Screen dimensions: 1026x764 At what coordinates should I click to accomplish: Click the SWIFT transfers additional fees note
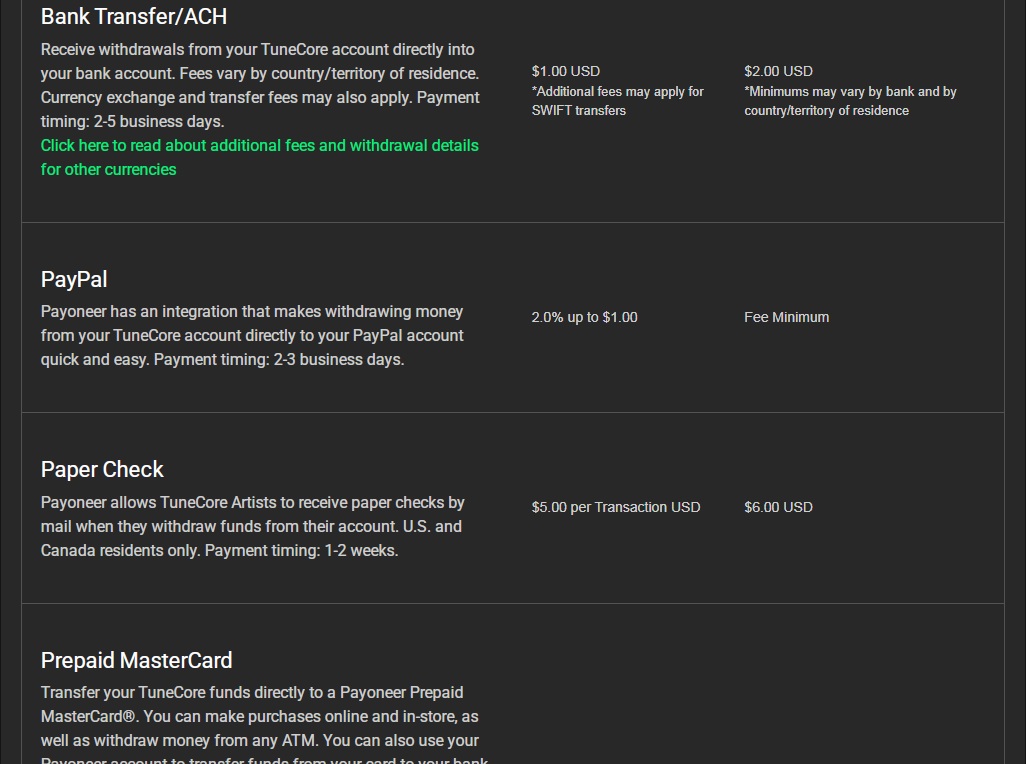617,101
